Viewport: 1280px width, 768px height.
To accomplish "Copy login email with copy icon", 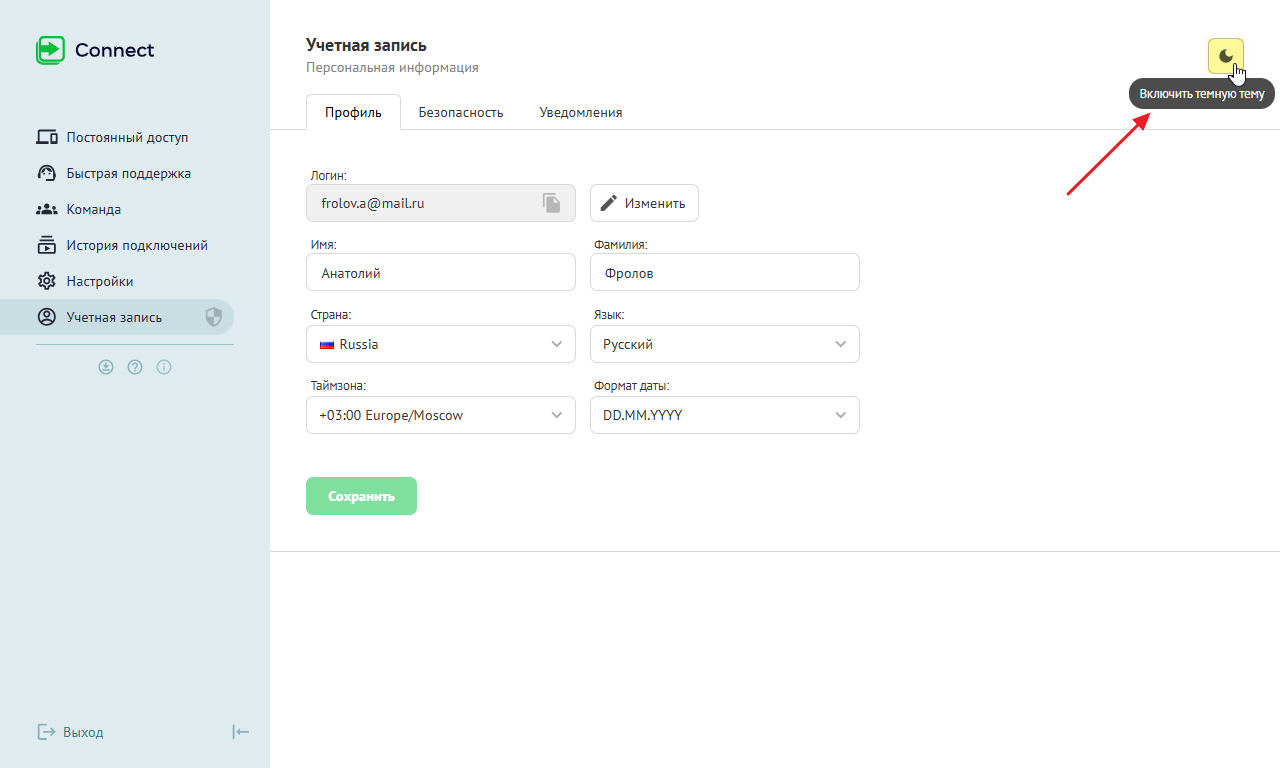I will tap(552, 203).
